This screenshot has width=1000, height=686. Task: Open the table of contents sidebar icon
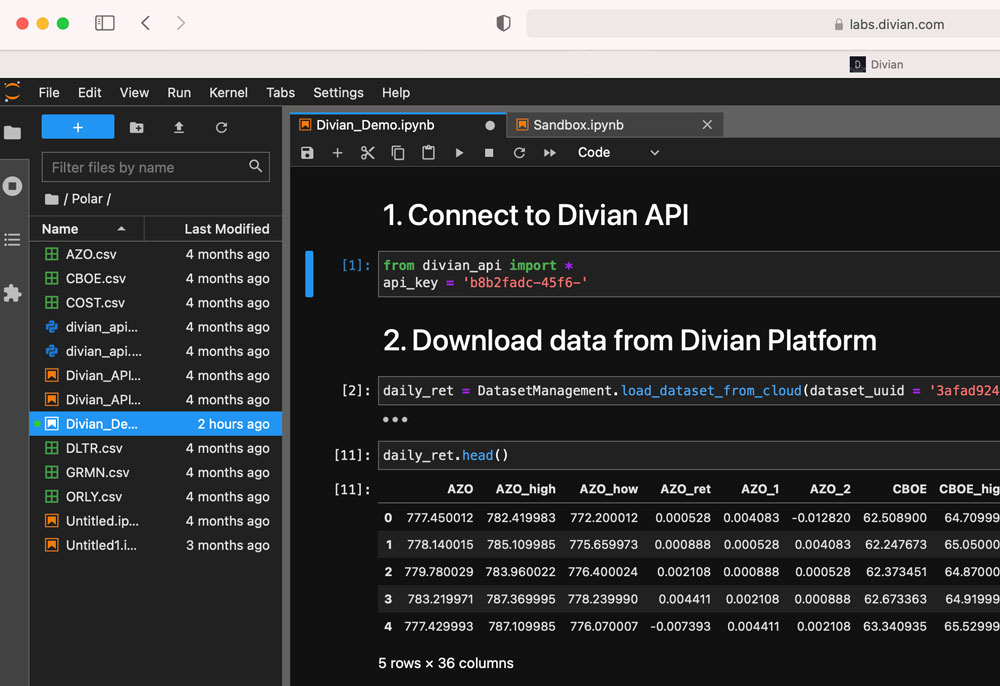tap(12, 240)
